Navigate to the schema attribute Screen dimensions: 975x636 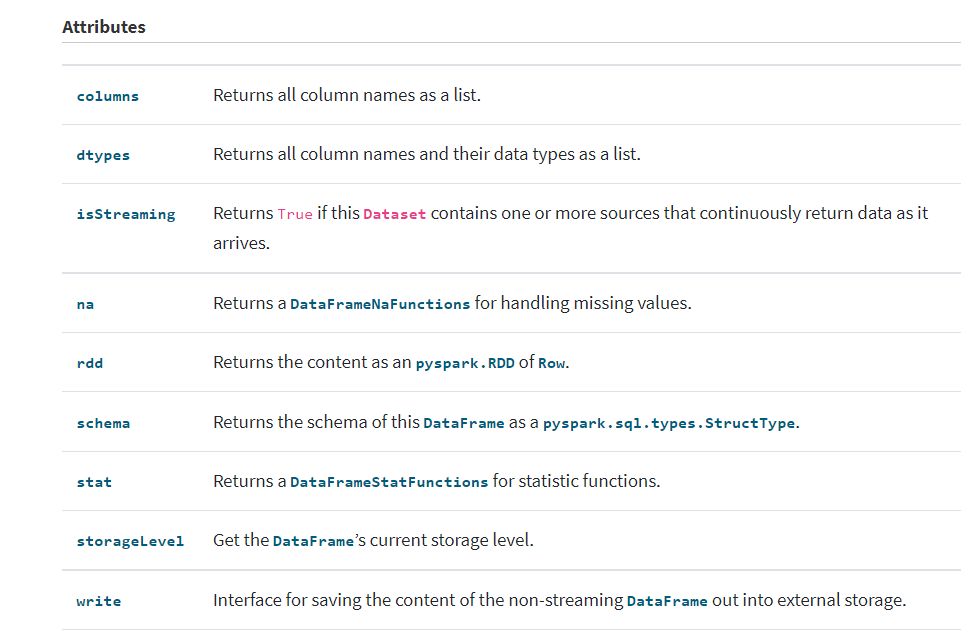(x=103, y=423)
